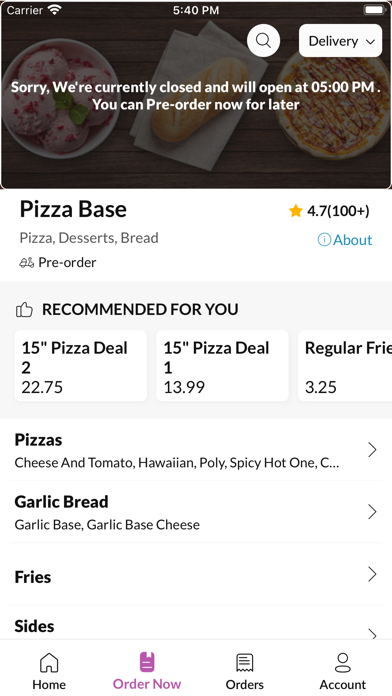Screen dimensions: 392x696
Task: Choose the Regular Fries recommended card
Action: pos(345,366)
